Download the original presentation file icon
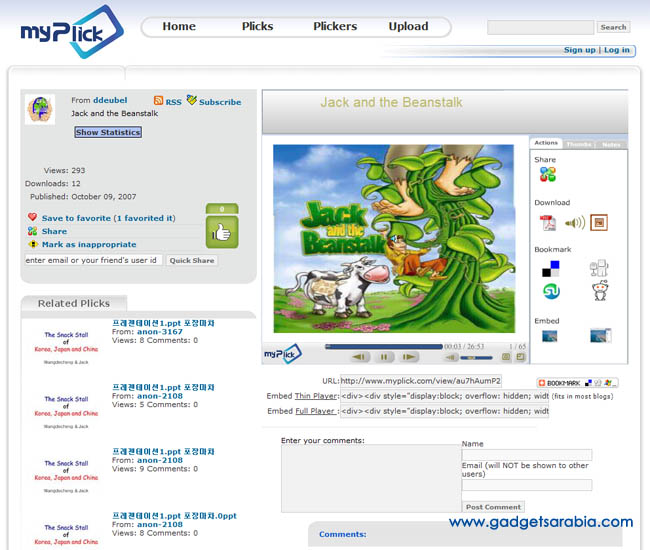Image resolution: width=650 pixels, height=550 pixels. pyautogui.click(x=599, y=223)
